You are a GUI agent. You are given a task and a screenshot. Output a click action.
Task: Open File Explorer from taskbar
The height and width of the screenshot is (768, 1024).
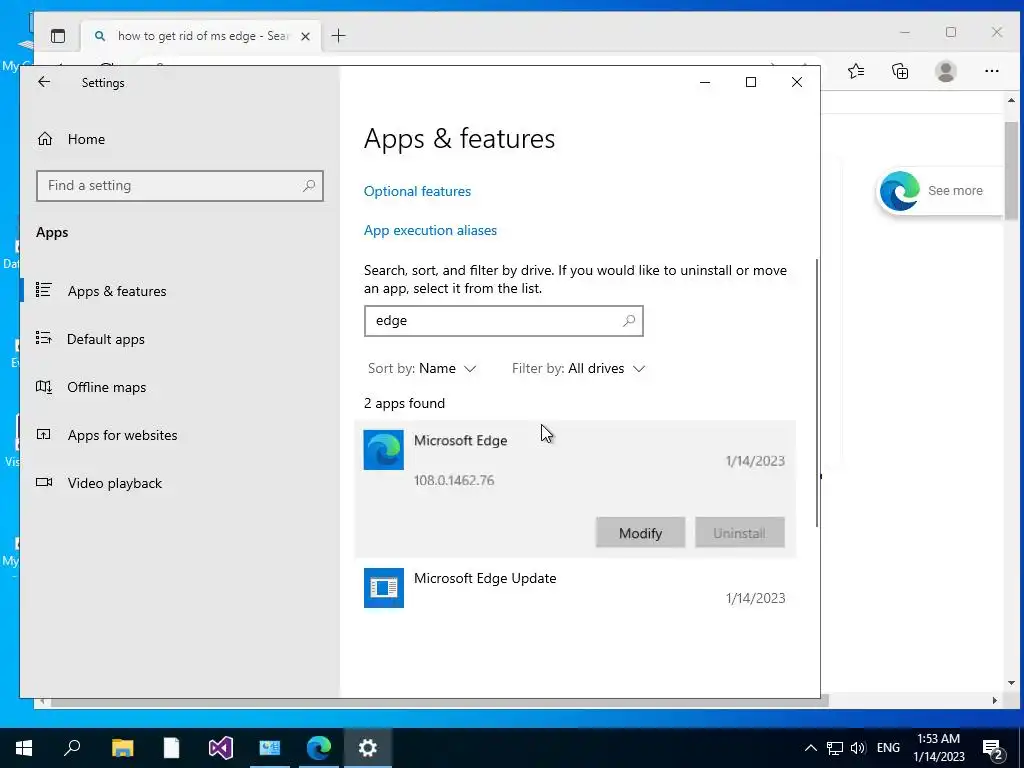click(122, 748)
